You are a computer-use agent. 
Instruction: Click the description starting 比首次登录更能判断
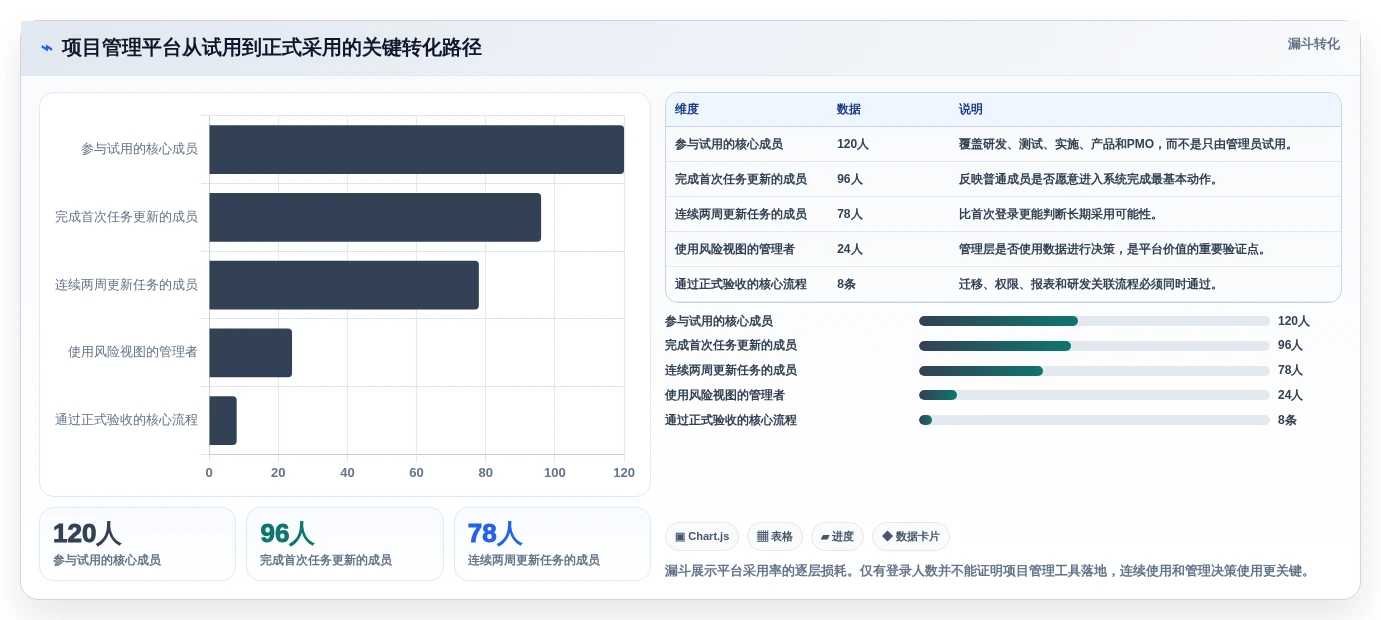tap(1060, 214)
